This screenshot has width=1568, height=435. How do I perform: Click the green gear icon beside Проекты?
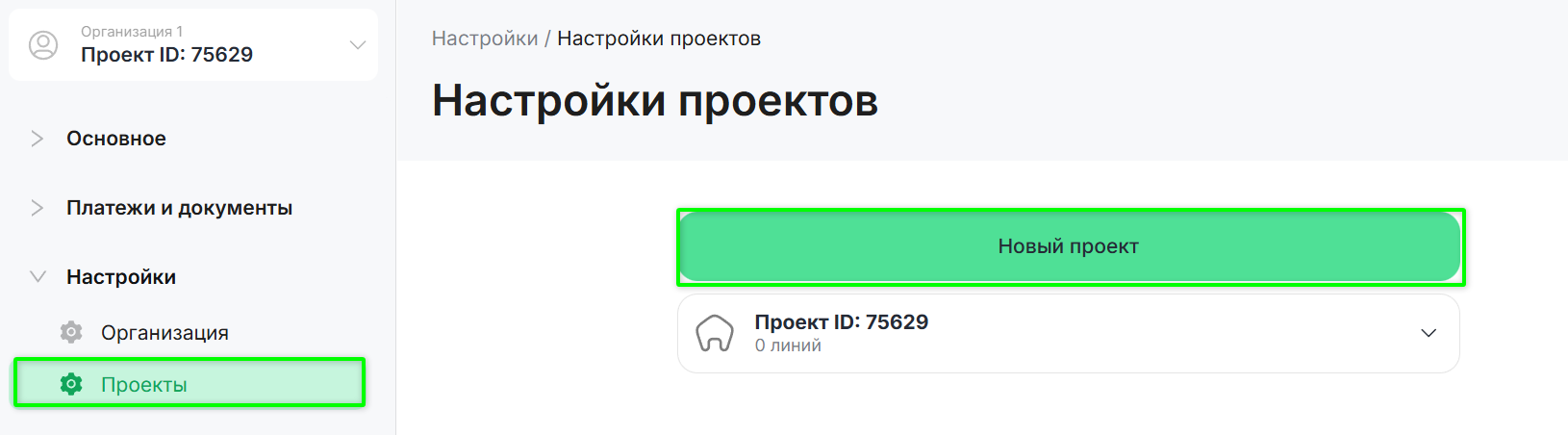tap(71, 385)
